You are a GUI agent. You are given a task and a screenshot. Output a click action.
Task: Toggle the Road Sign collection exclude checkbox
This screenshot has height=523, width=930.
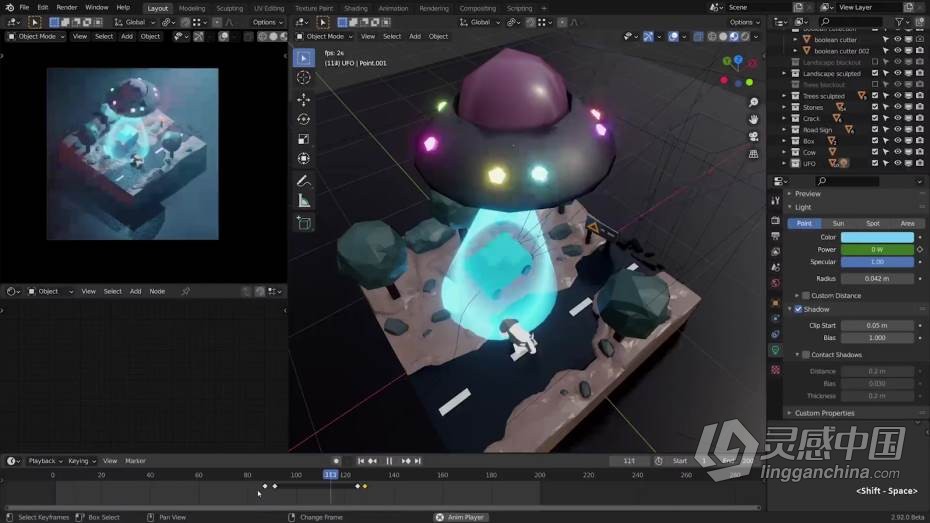click(874, 129)
